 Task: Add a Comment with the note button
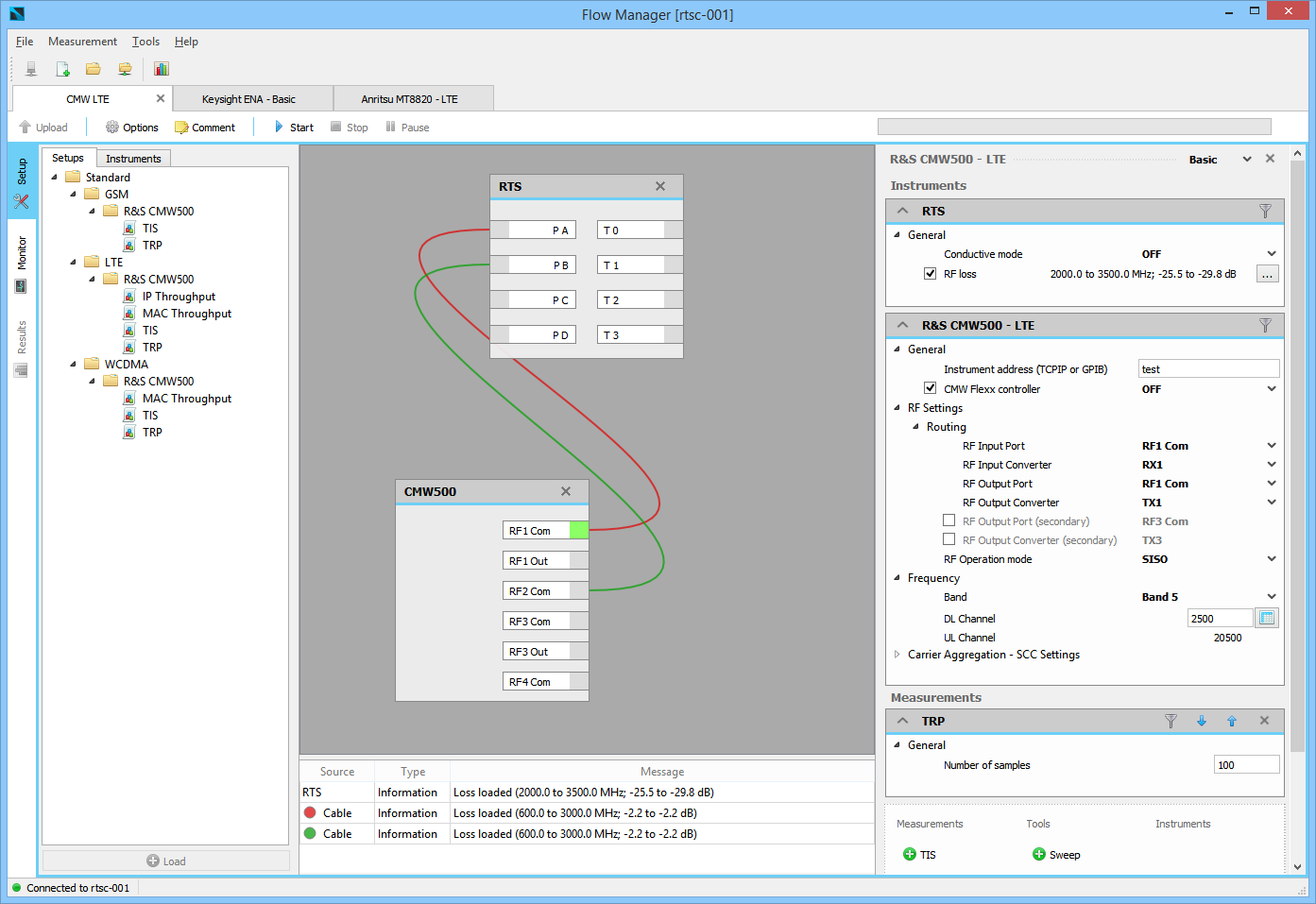(x=205, y=128)
